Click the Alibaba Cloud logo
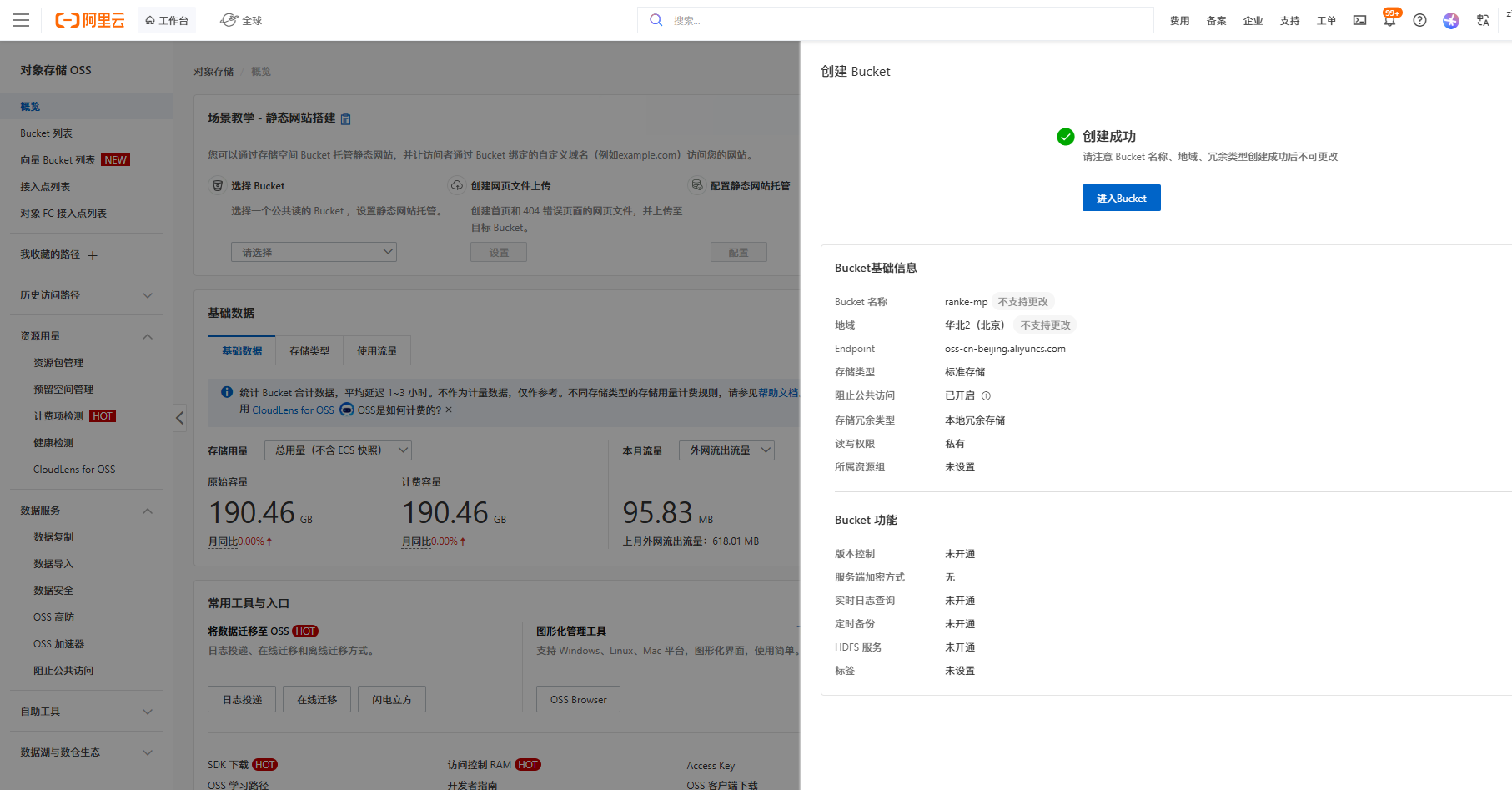 tap(89, 20)
